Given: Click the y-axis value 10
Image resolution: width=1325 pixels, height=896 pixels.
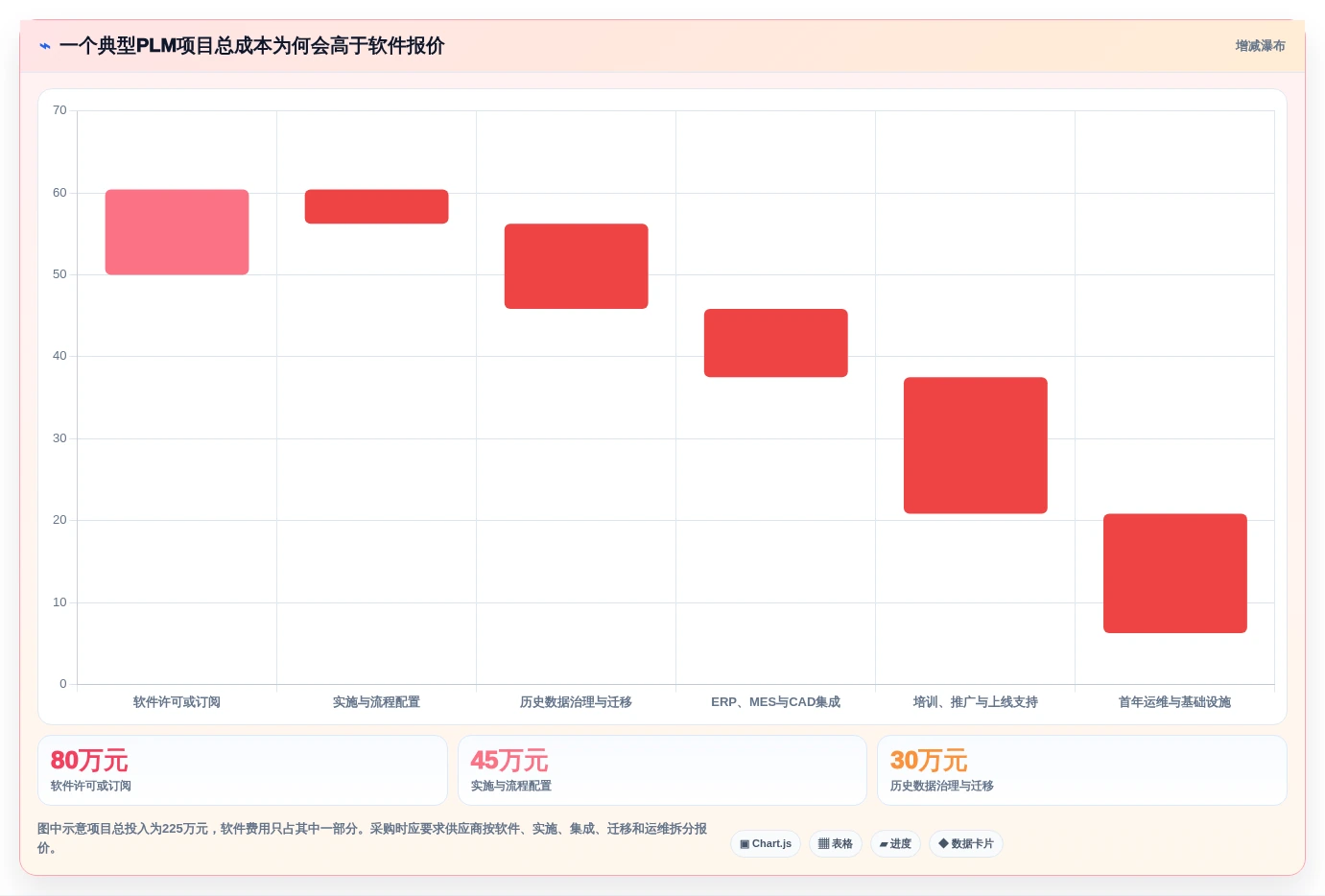Looking at the screenshot, I should pos(59,602).
